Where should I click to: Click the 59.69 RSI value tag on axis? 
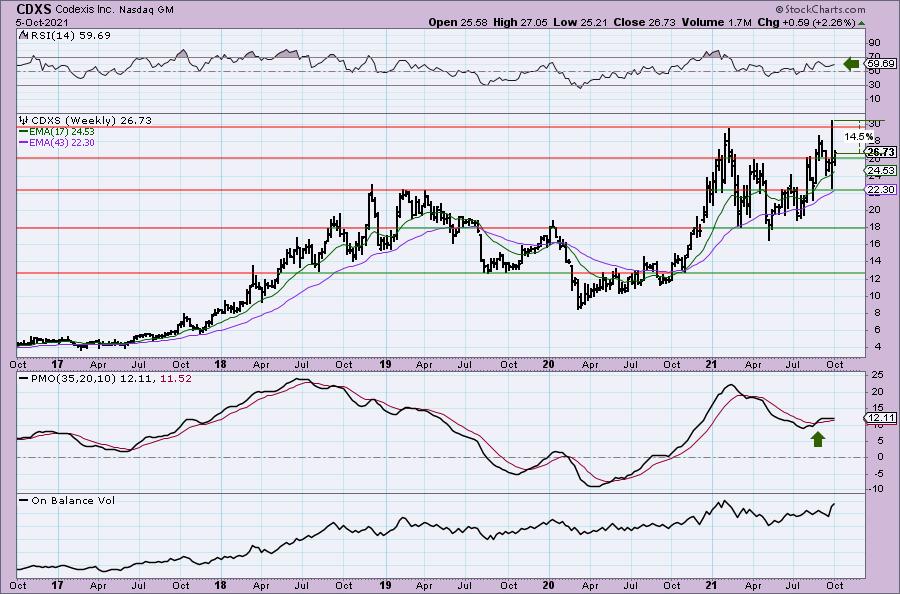click(x=881, y=64)
